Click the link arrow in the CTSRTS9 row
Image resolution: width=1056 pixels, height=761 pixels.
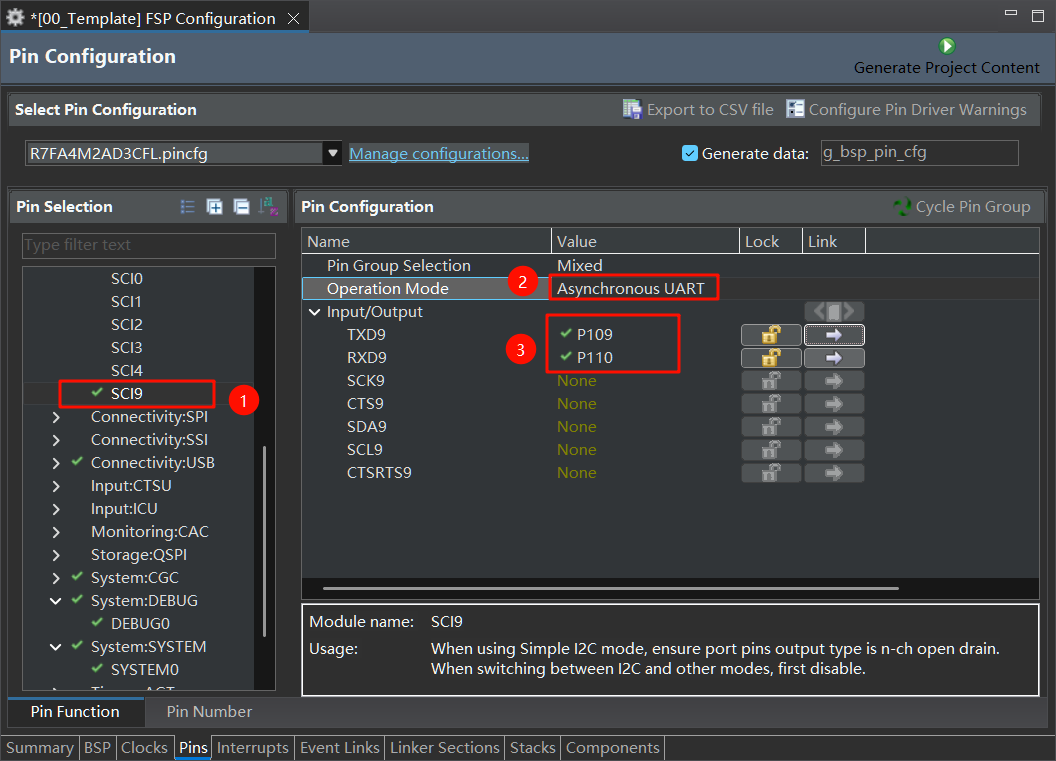click(x=834, y=473)
